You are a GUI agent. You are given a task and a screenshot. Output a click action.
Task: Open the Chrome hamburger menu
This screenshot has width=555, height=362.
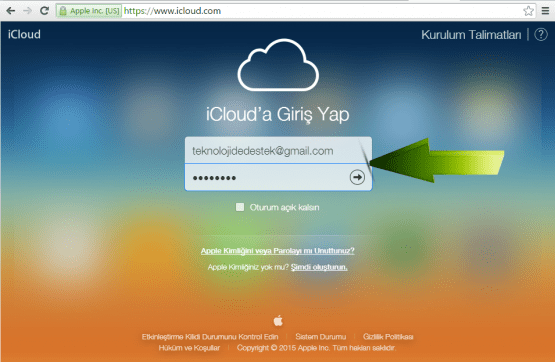(x=545, y=11)
